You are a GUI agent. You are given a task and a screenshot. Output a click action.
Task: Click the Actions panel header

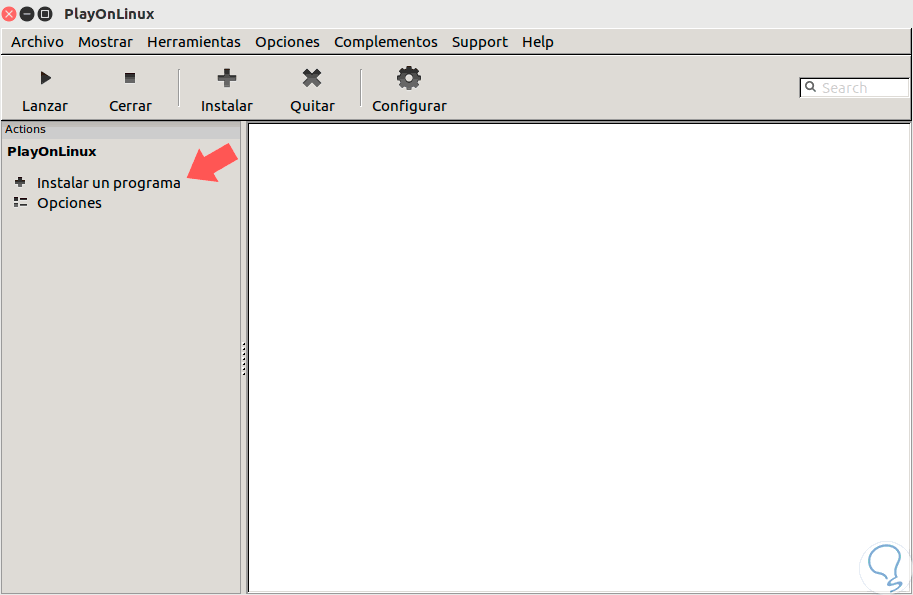pos(121,129)
